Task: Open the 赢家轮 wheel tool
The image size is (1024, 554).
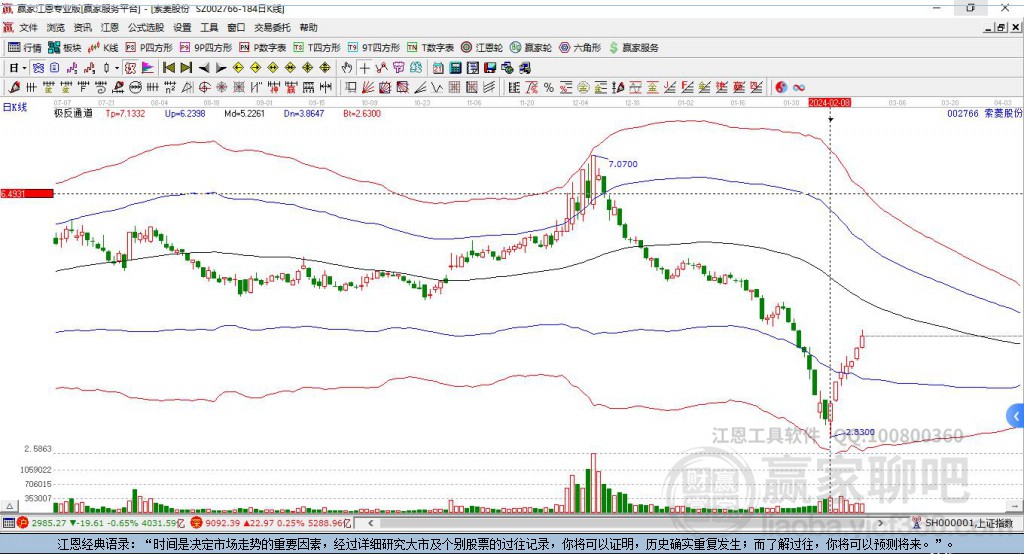Action: (x=531, y=48)
